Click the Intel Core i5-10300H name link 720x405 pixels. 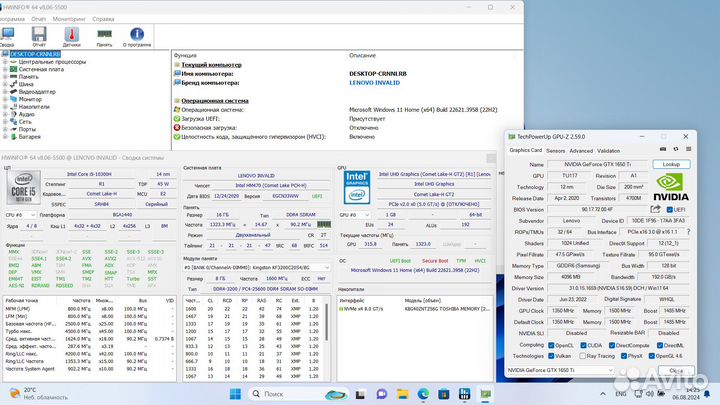pos(90,174)
